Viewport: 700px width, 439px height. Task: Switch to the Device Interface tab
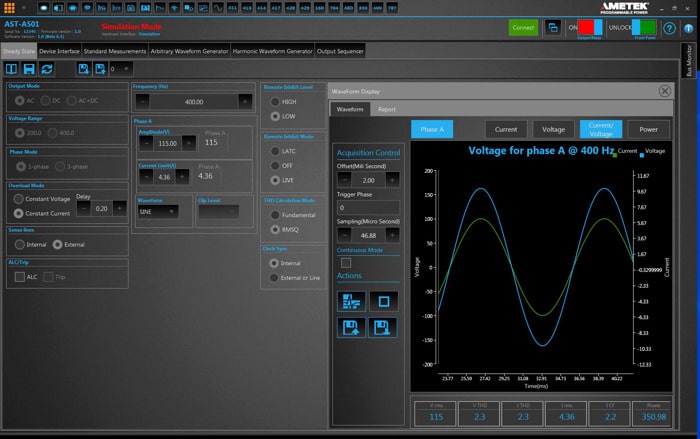[59, 50]
